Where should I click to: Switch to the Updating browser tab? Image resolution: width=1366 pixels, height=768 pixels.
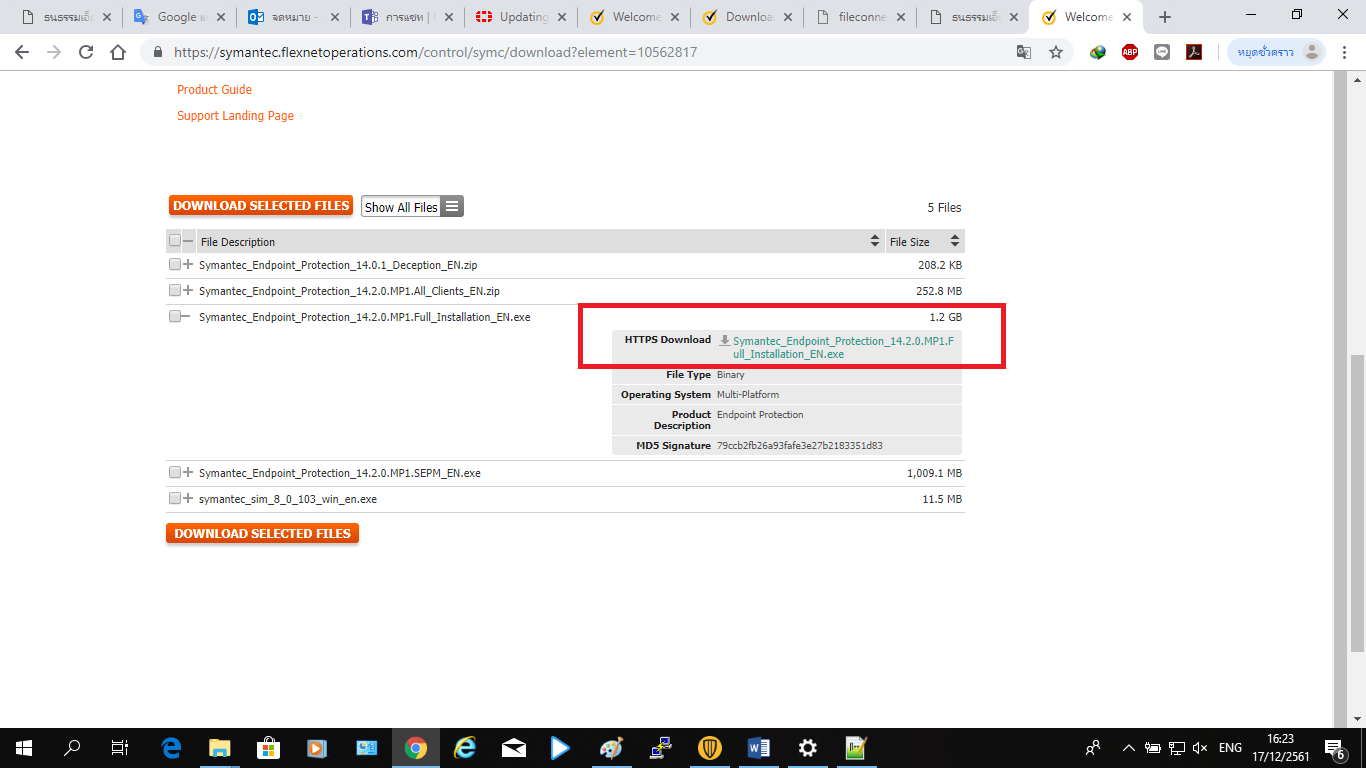[523, 17]
